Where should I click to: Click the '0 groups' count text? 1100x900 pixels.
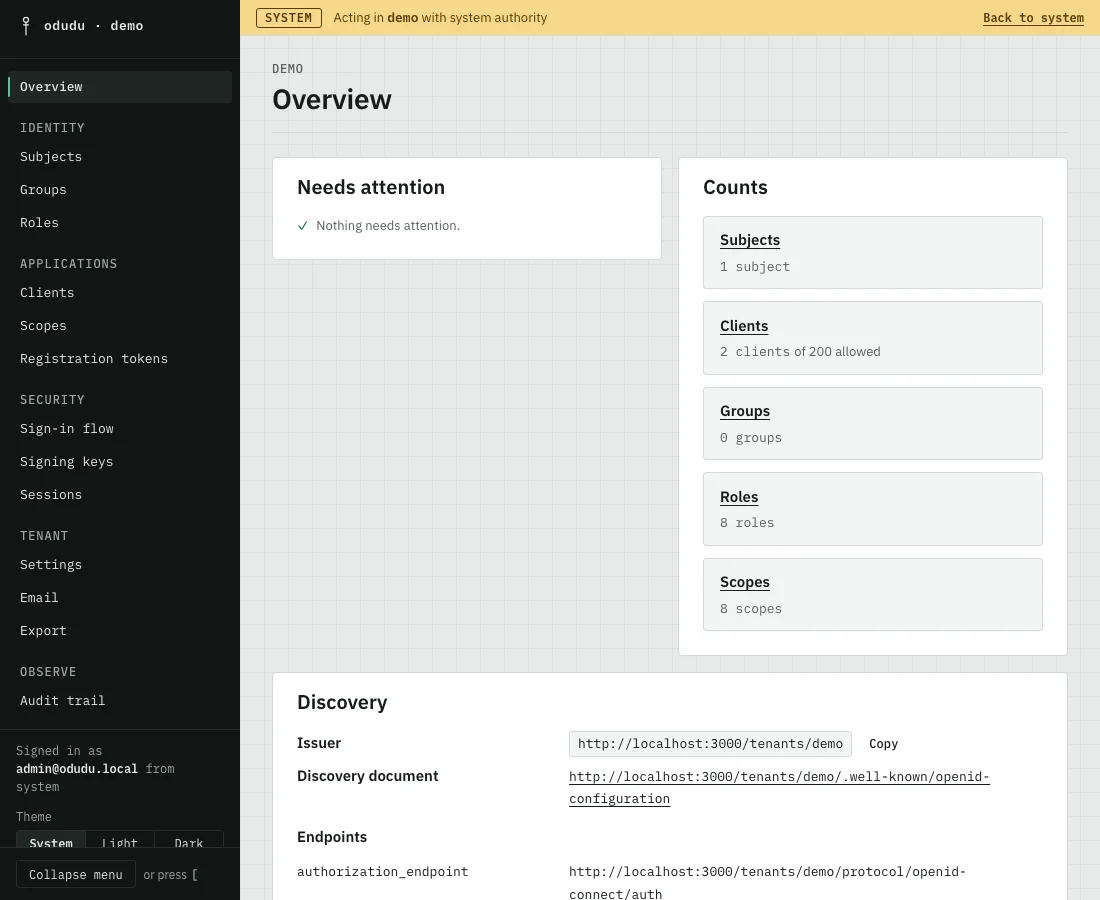pyautogui.click(x=751, y=438)
